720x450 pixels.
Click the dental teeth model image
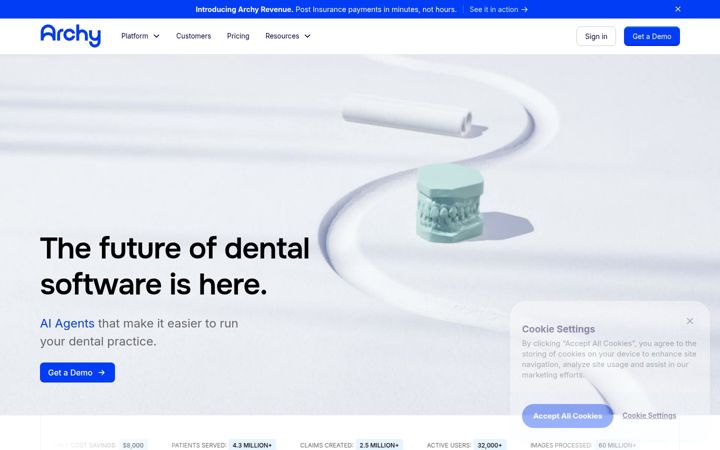[450, 202]
